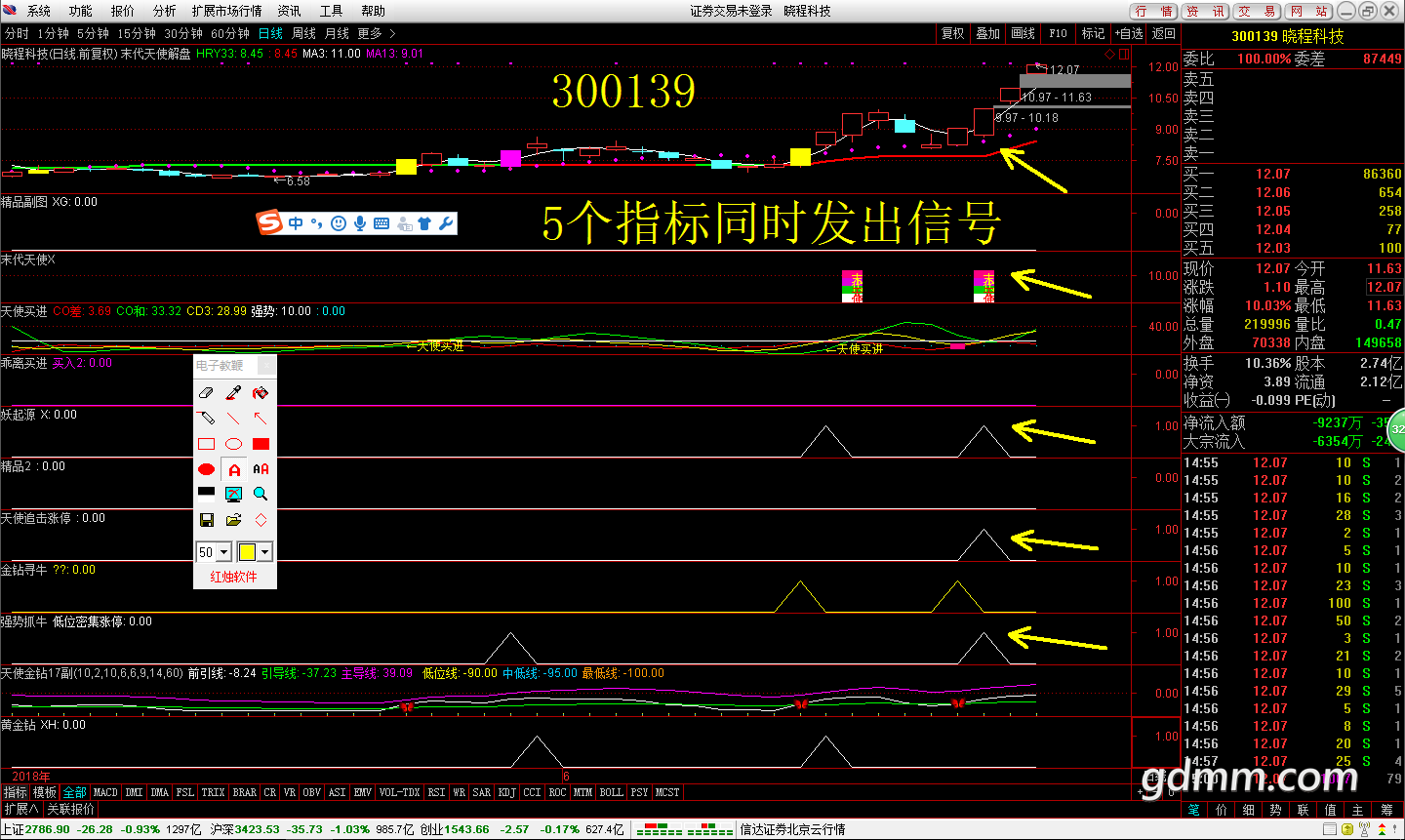Click the yellow color swatch
Viewport: 1405px width, 840px height.
pos(247,552)
